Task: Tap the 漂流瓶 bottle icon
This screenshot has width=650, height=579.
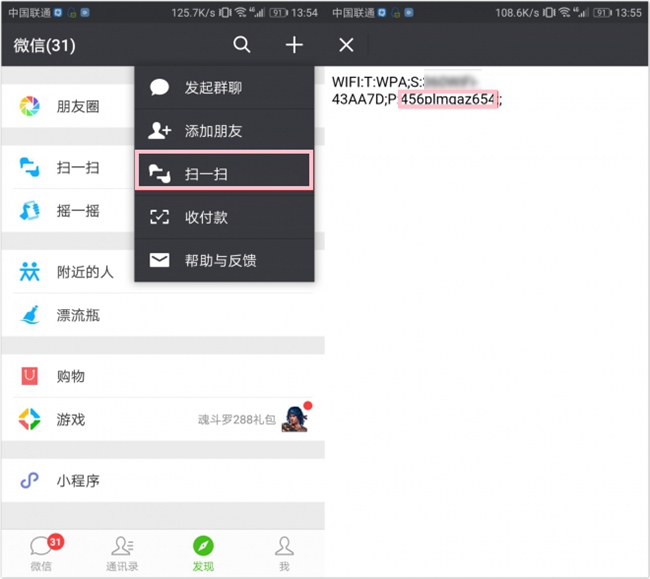Action: [30, 315]
